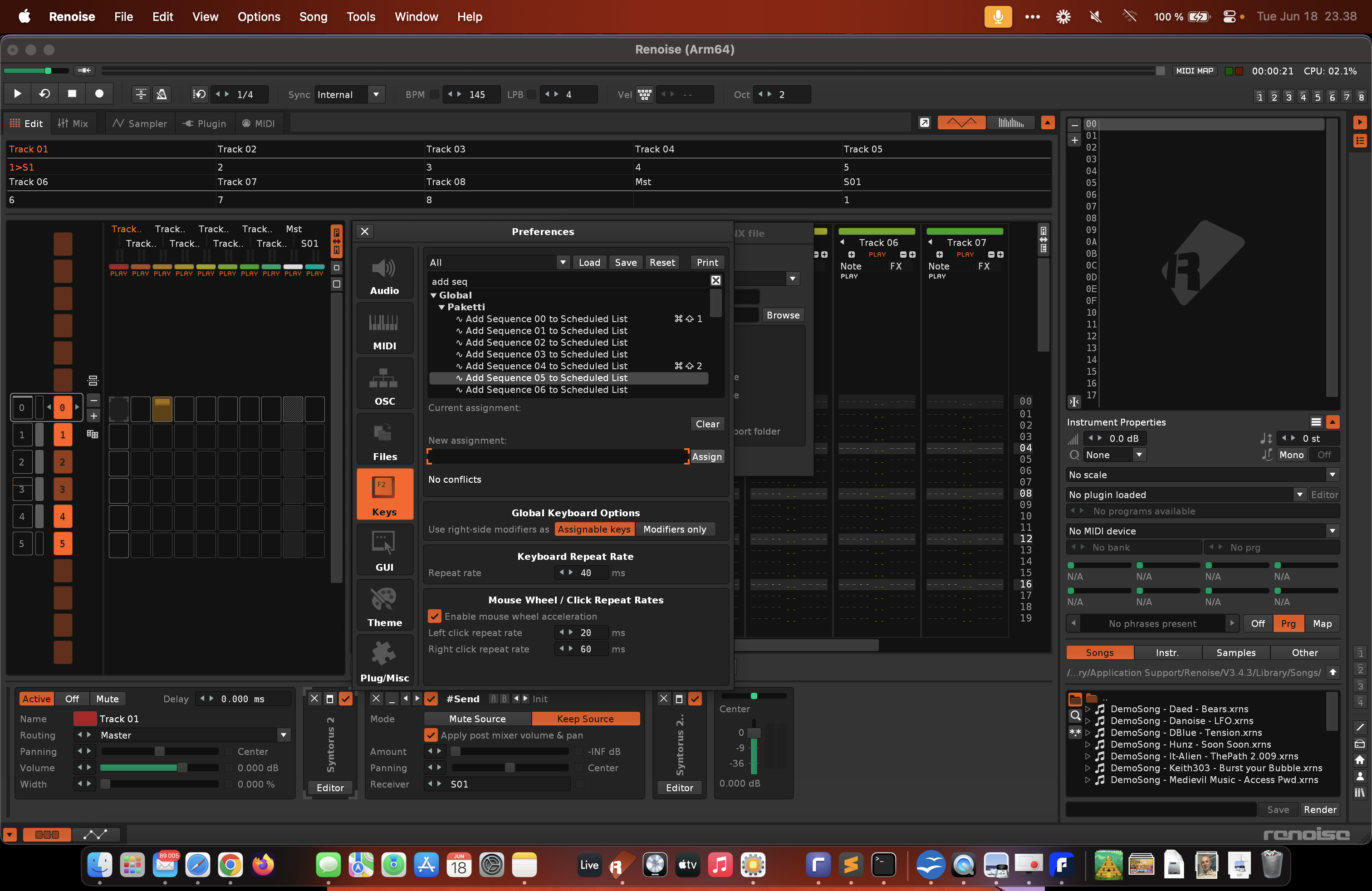Adjust the Track 01 Volume slider
Screen dimensions: 1372x891
click(x=182, y=768)
